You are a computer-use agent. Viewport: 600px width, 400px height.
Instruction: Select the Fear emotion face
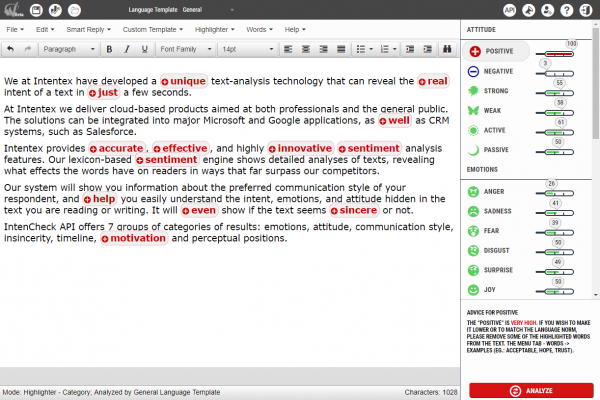[x=473, y=231]
